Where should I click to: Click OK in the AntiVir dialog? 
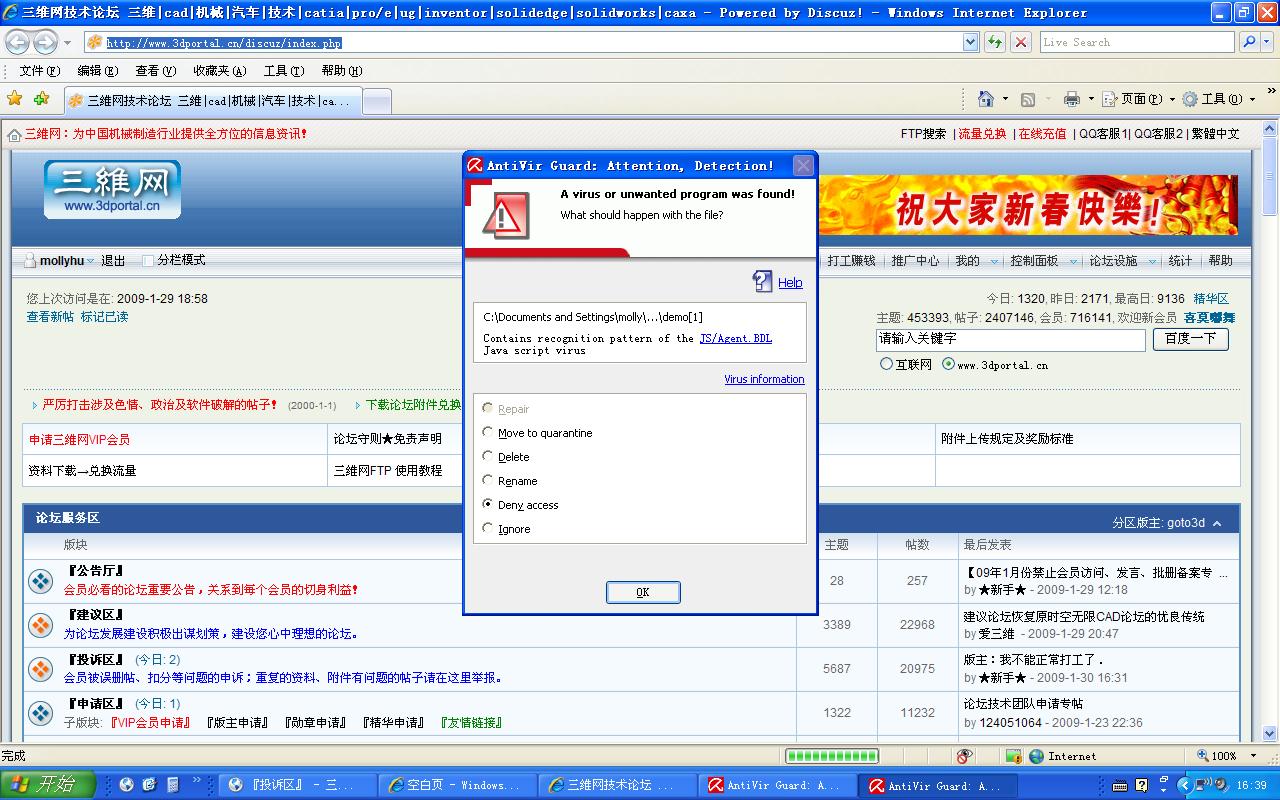click(643, 592)
